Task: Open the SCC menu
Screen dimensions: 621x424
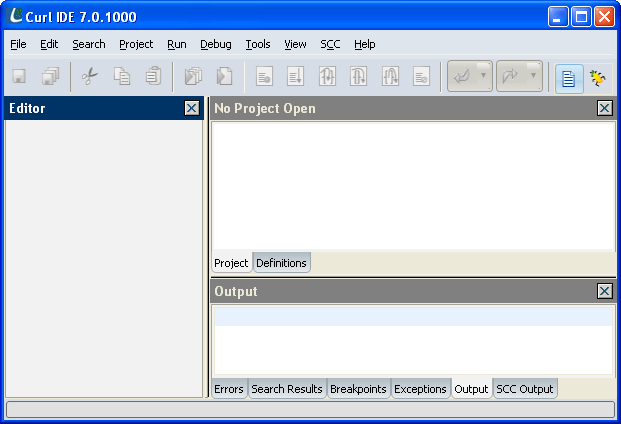Action: tap(330, 44)
